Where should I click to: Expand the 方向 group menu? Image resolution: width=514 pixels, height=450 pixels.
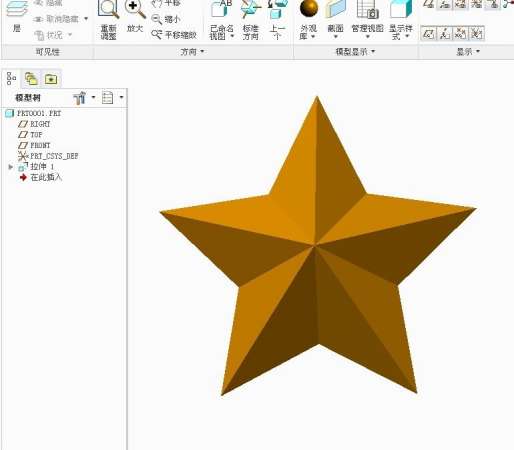[x=192, y=52]
